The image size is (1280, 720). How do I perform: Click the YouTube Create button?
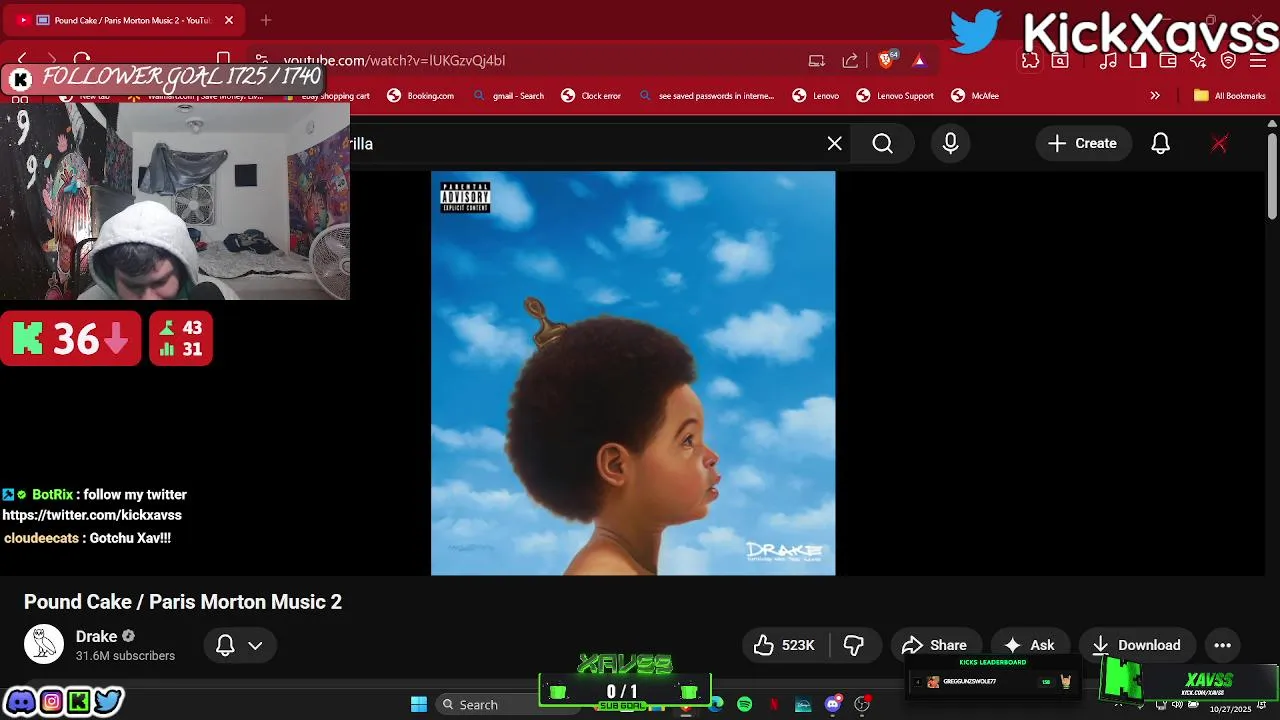pyautogui.click(x=1082, y=143)
